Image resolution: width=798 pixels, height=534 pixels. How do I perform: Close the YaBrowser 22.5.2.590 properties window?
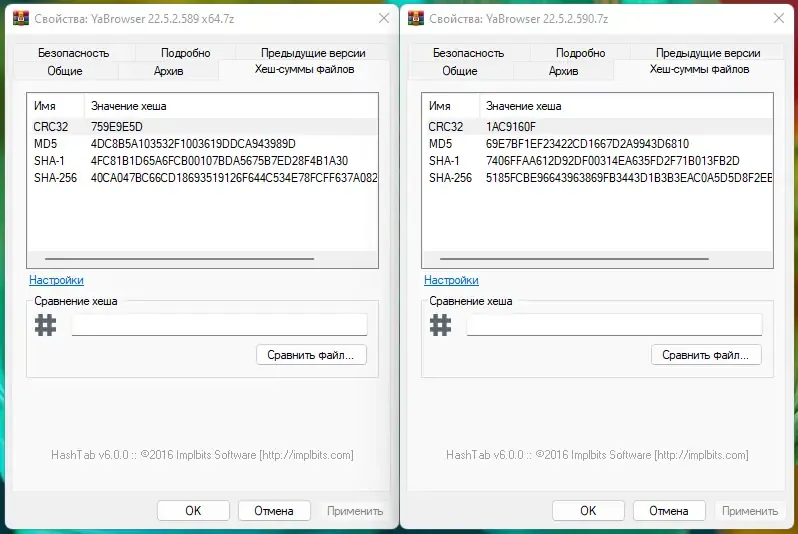[779, 18]
